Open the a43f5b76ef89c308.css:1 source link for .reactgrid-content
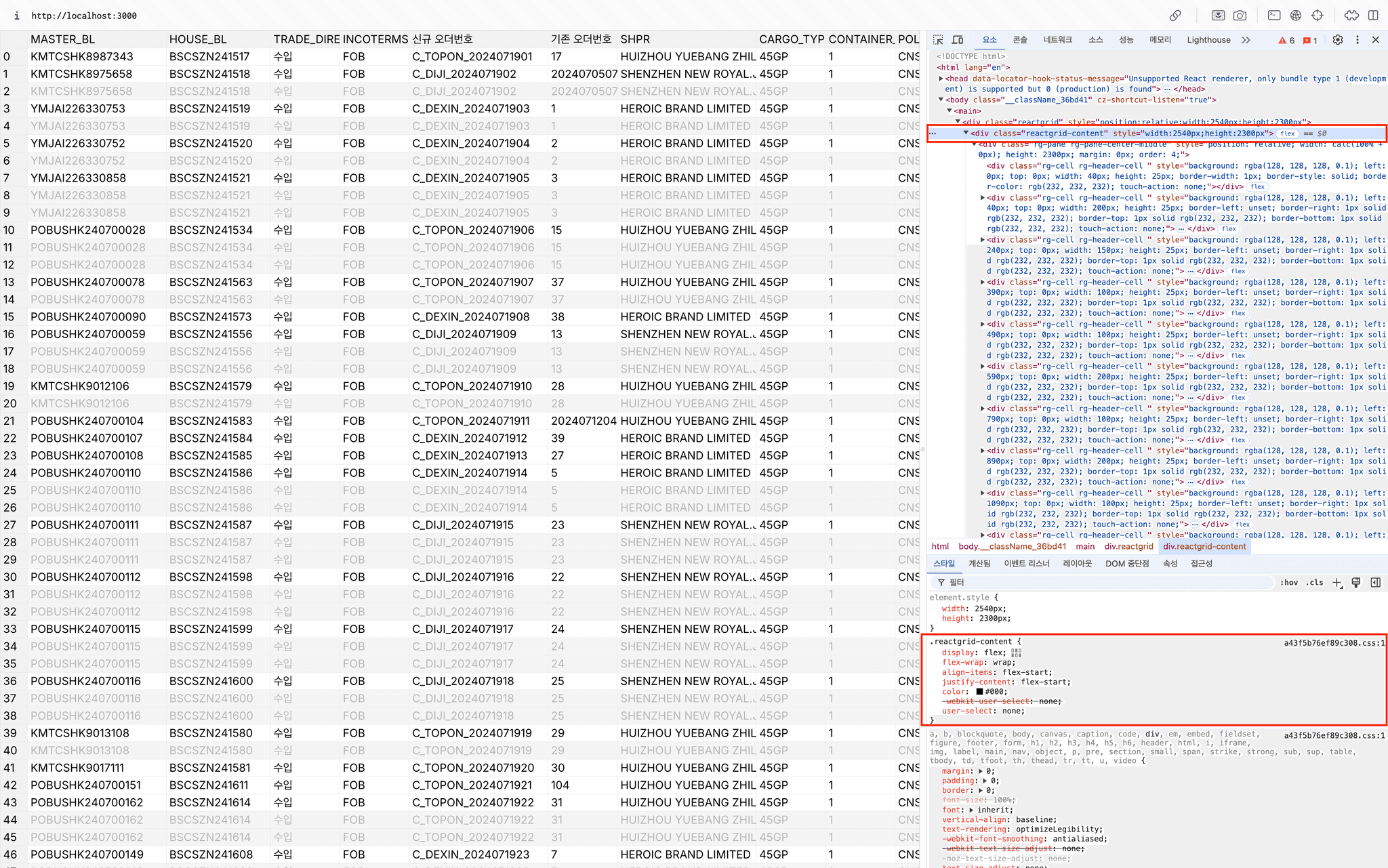Viewport: 1388px width, 868px height. pos(1334,643)
